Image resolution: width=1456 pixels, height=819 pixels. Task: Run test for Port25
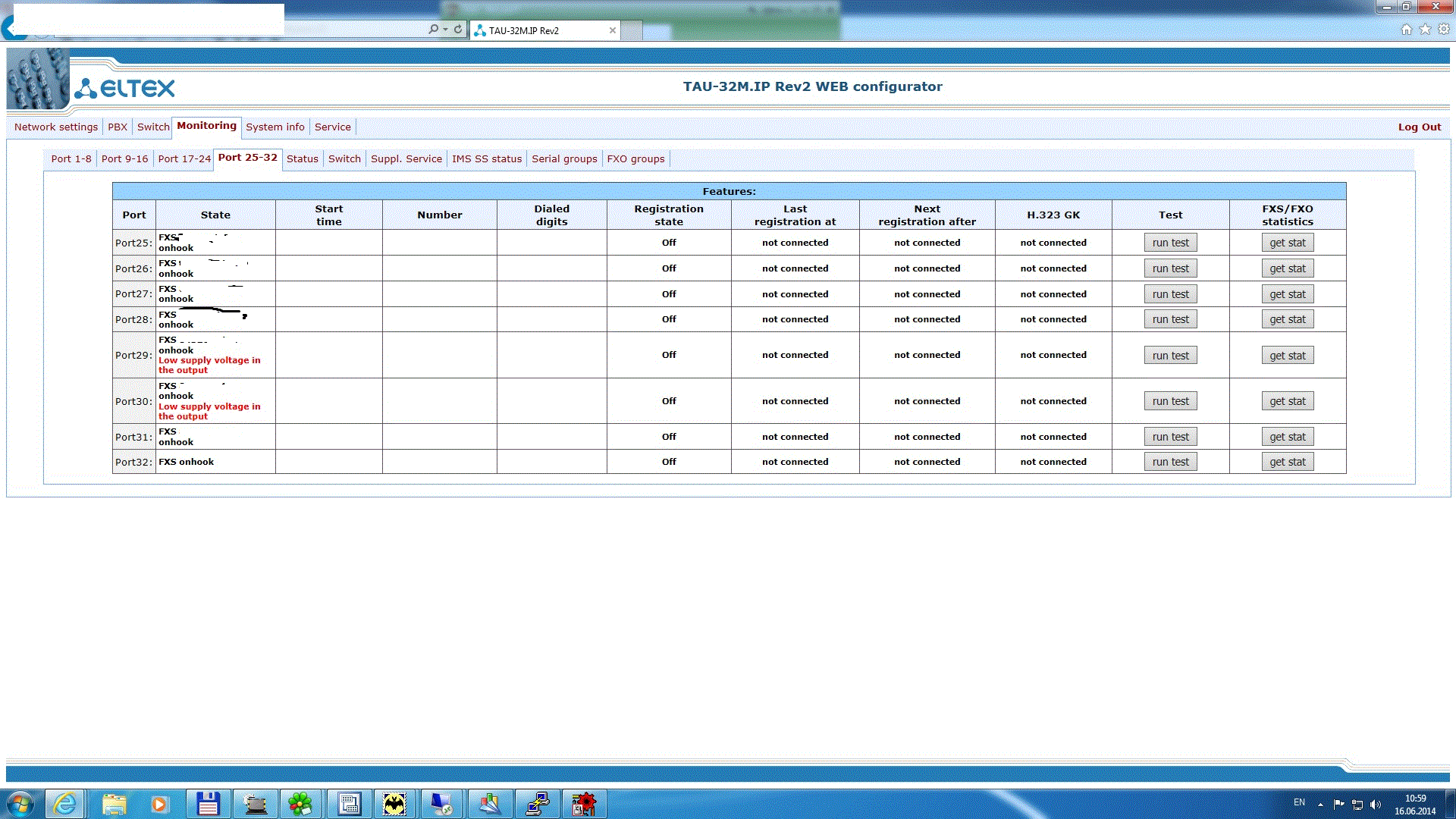1170,243
